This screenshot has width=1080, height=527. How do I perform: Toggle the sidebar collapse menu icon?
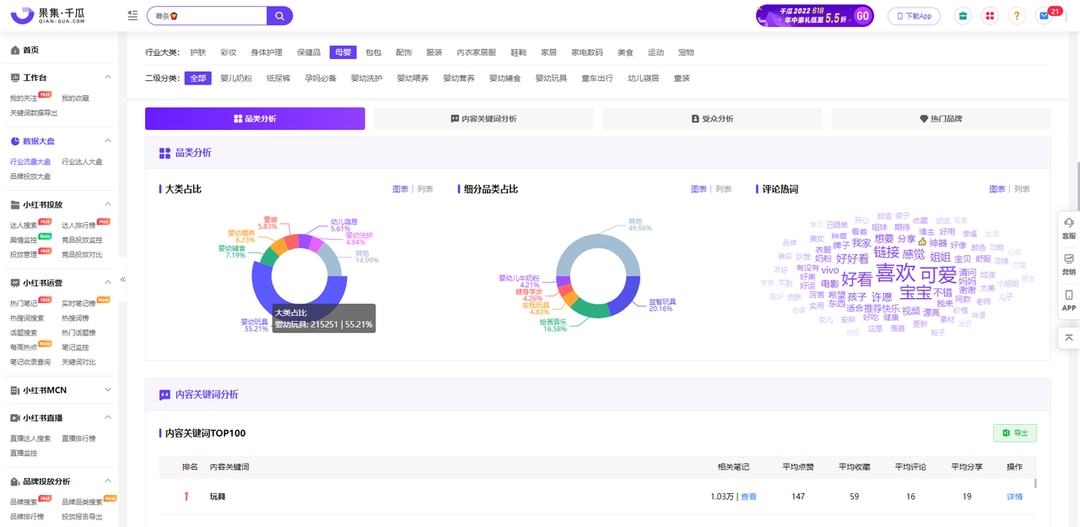133,15
